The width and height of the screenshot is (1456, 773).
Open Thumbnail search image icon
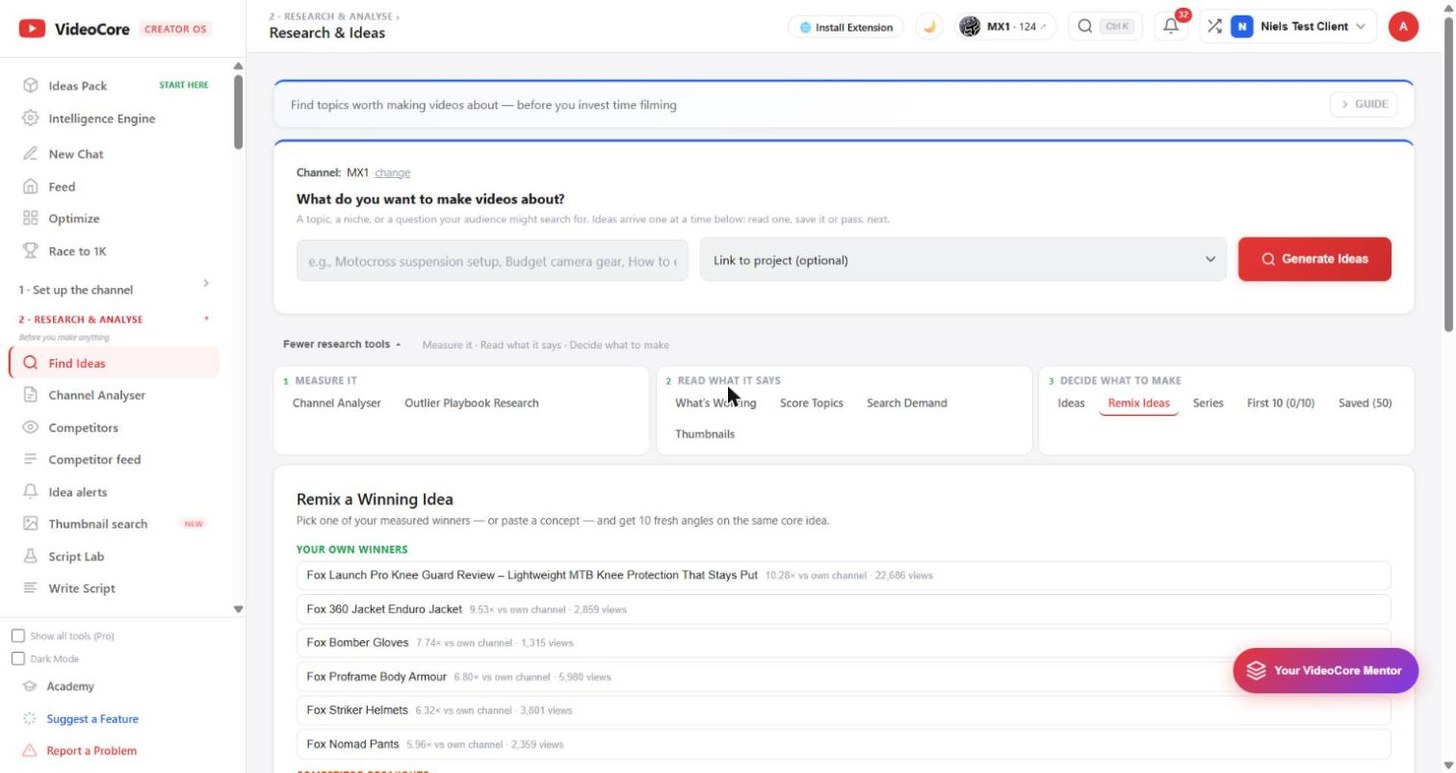tap(30, 524)
